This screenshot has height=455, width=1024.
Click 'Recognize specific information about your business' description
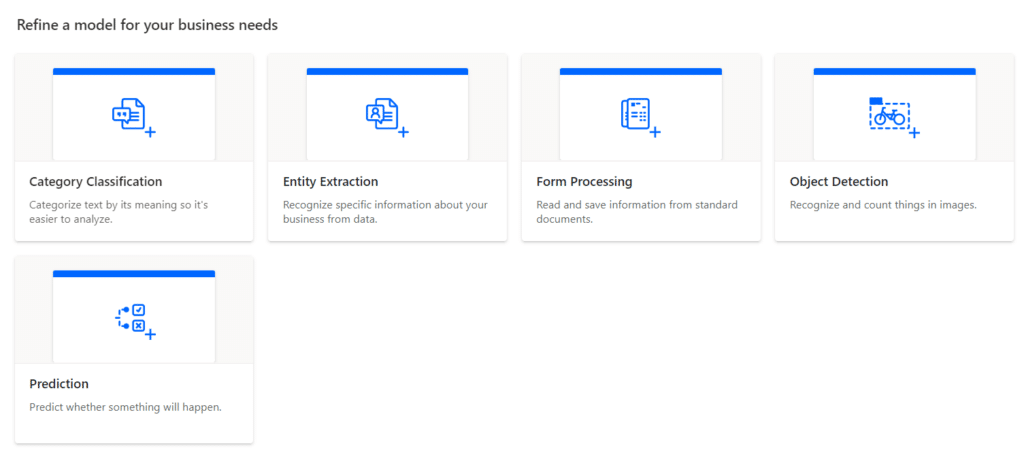pos(385,212)
